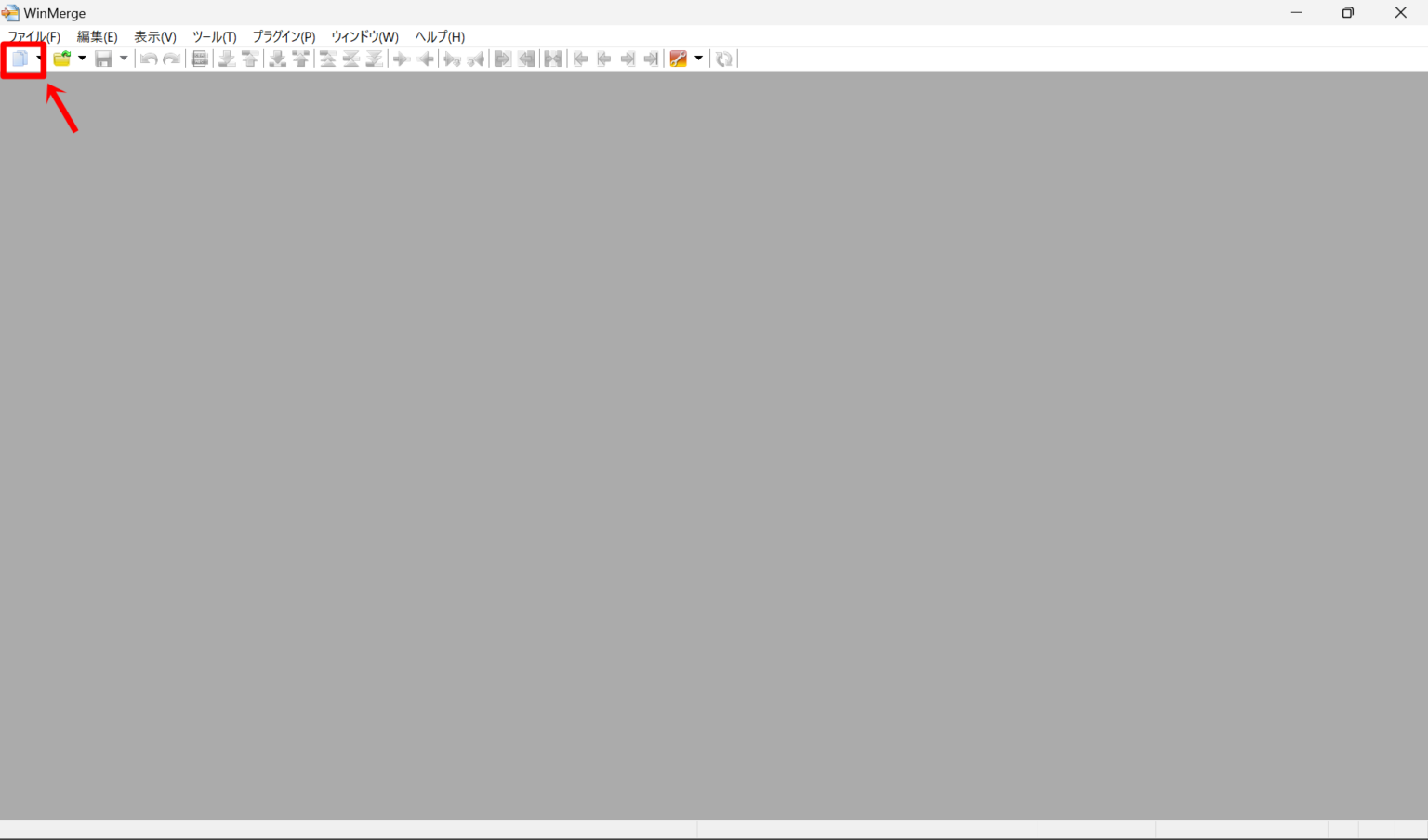Click the Auto Merge toolbar icon
1428x840 pixels.
tap(553, 59)
